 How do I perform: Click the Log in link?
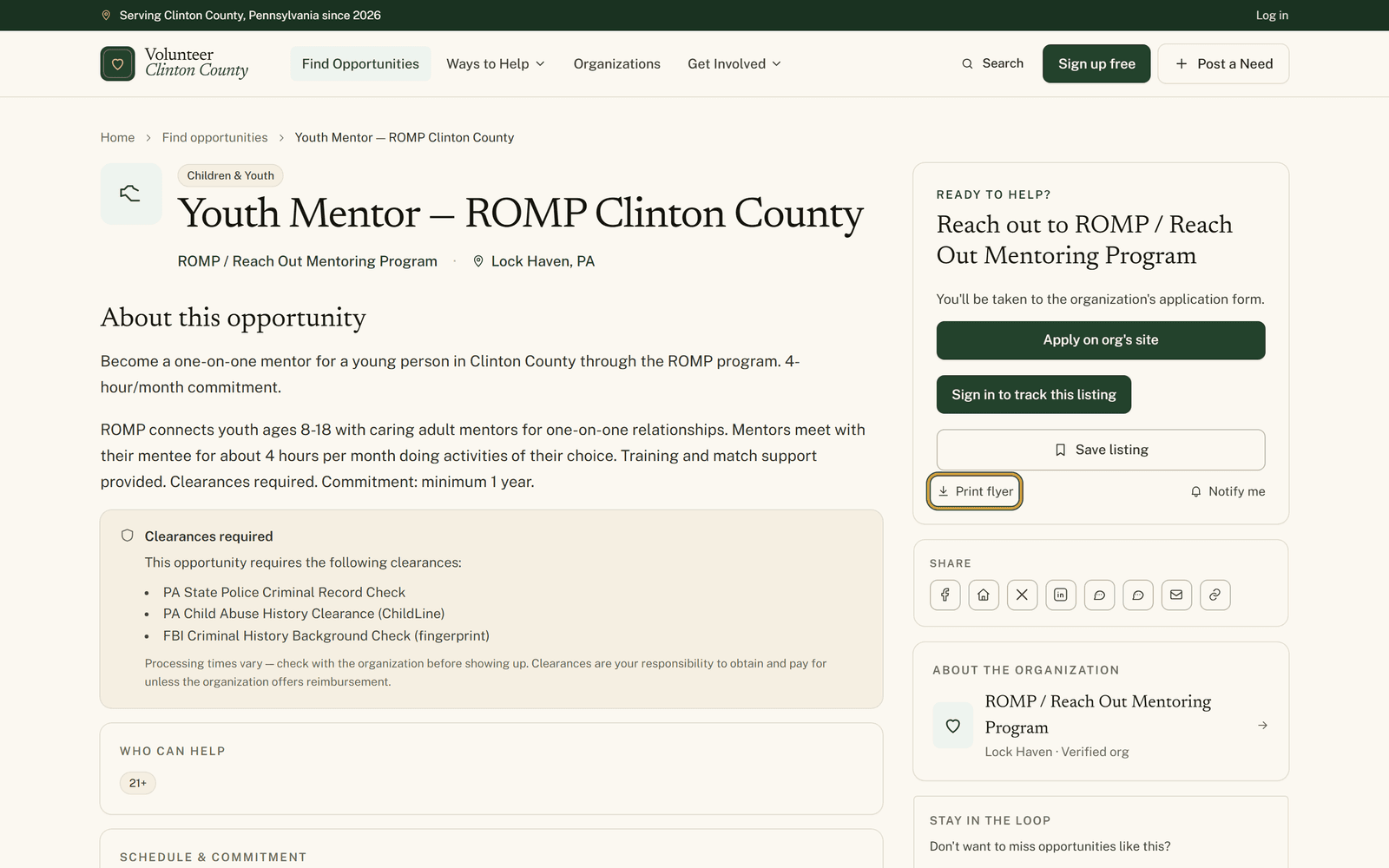1272,16
